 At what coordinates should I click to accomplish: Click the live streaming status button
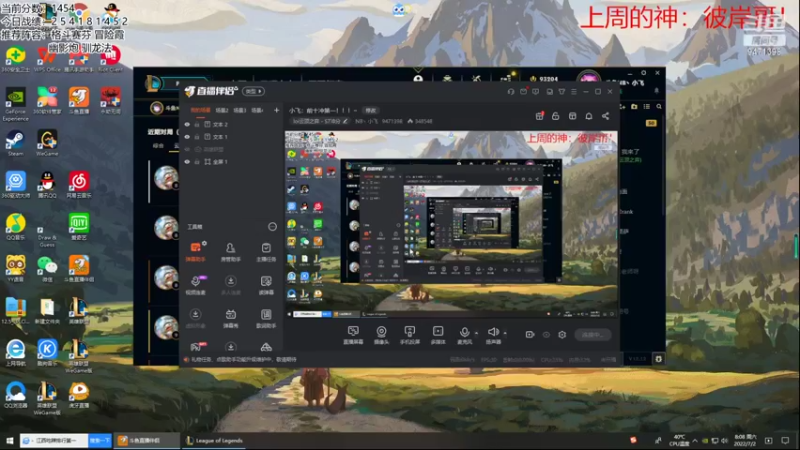point(592,335)
